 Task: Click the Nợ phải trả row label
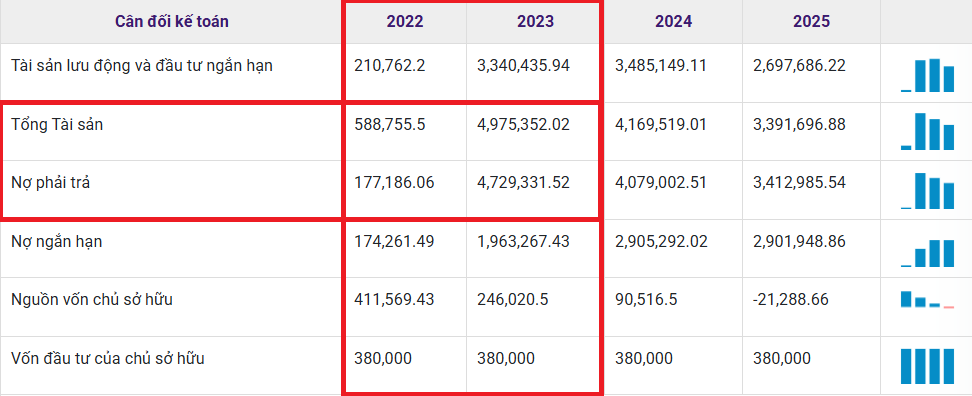[x=50, y=183]
